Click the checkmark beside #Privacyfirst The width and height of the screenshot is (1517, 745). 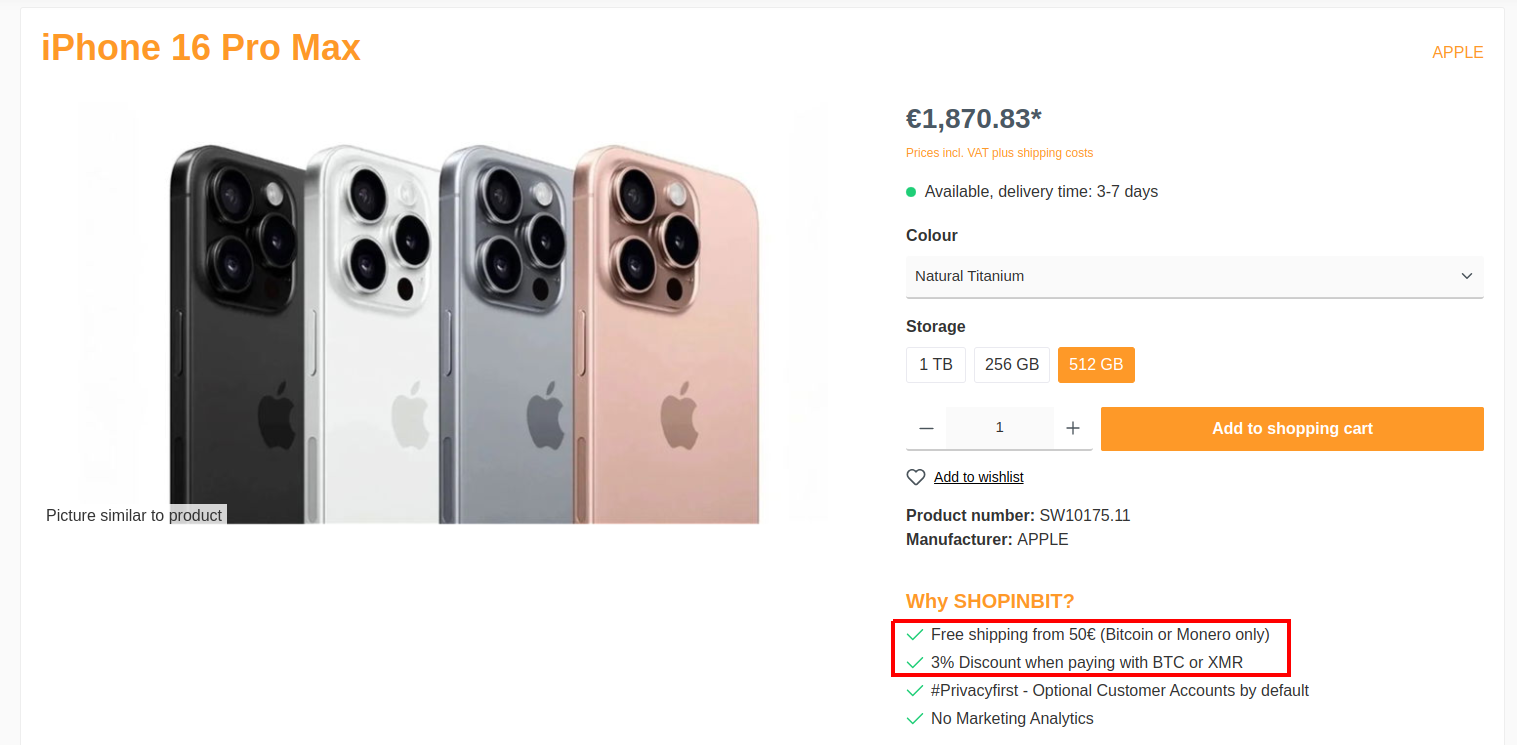[914, 690]
